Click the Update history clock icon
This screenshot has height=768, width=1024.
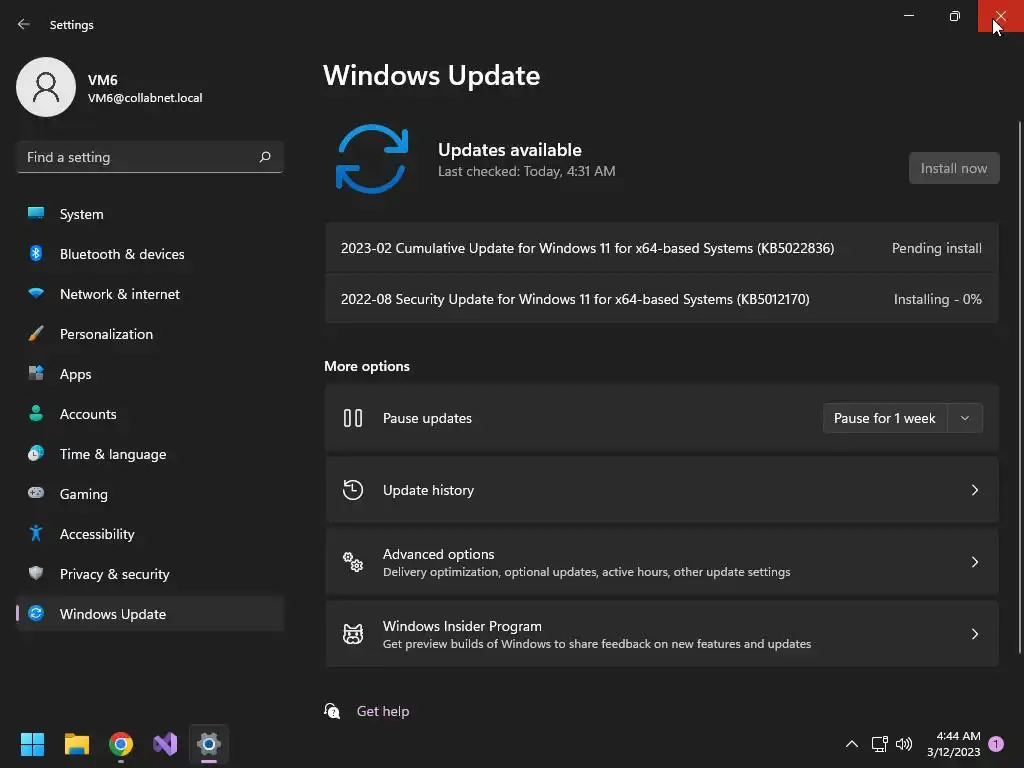(x=353, y=490)
